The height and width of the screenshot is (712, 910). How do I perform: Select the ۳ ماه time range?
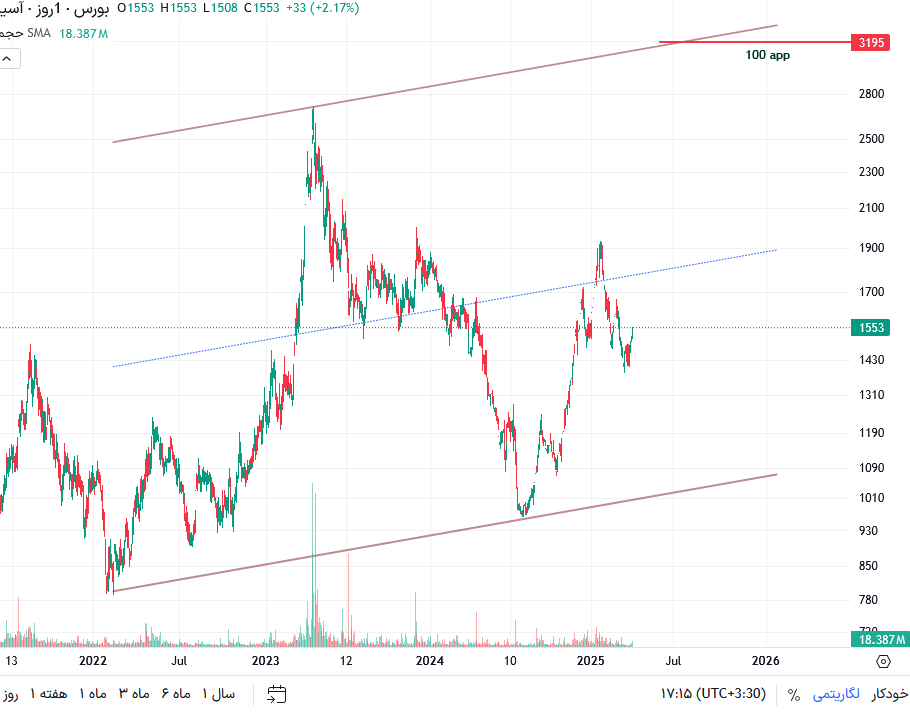click(134, 693)
